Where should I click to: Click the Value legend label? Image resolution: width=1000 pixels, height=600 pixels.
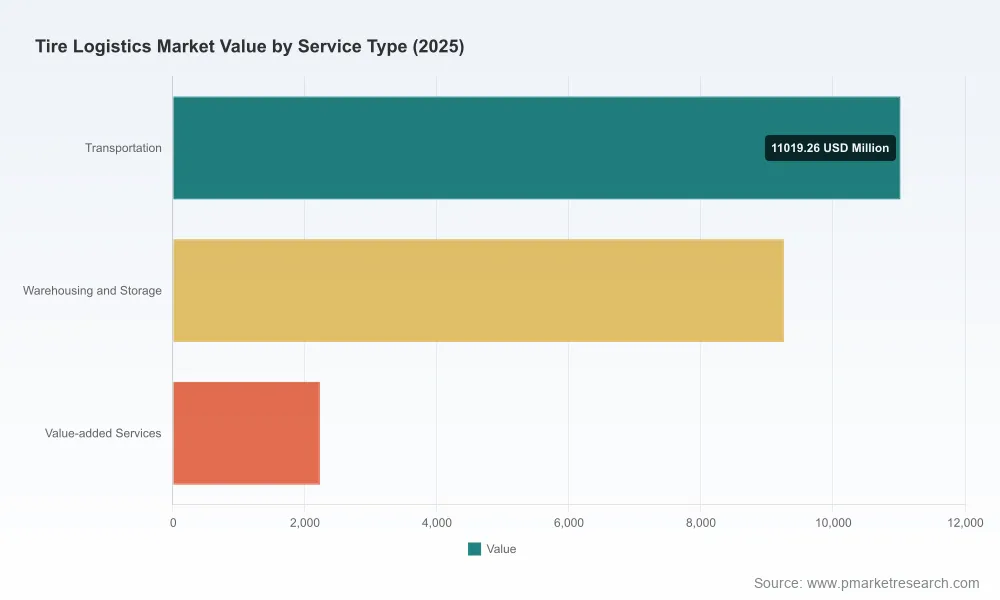pyautogui.click(x=501, y=549)
